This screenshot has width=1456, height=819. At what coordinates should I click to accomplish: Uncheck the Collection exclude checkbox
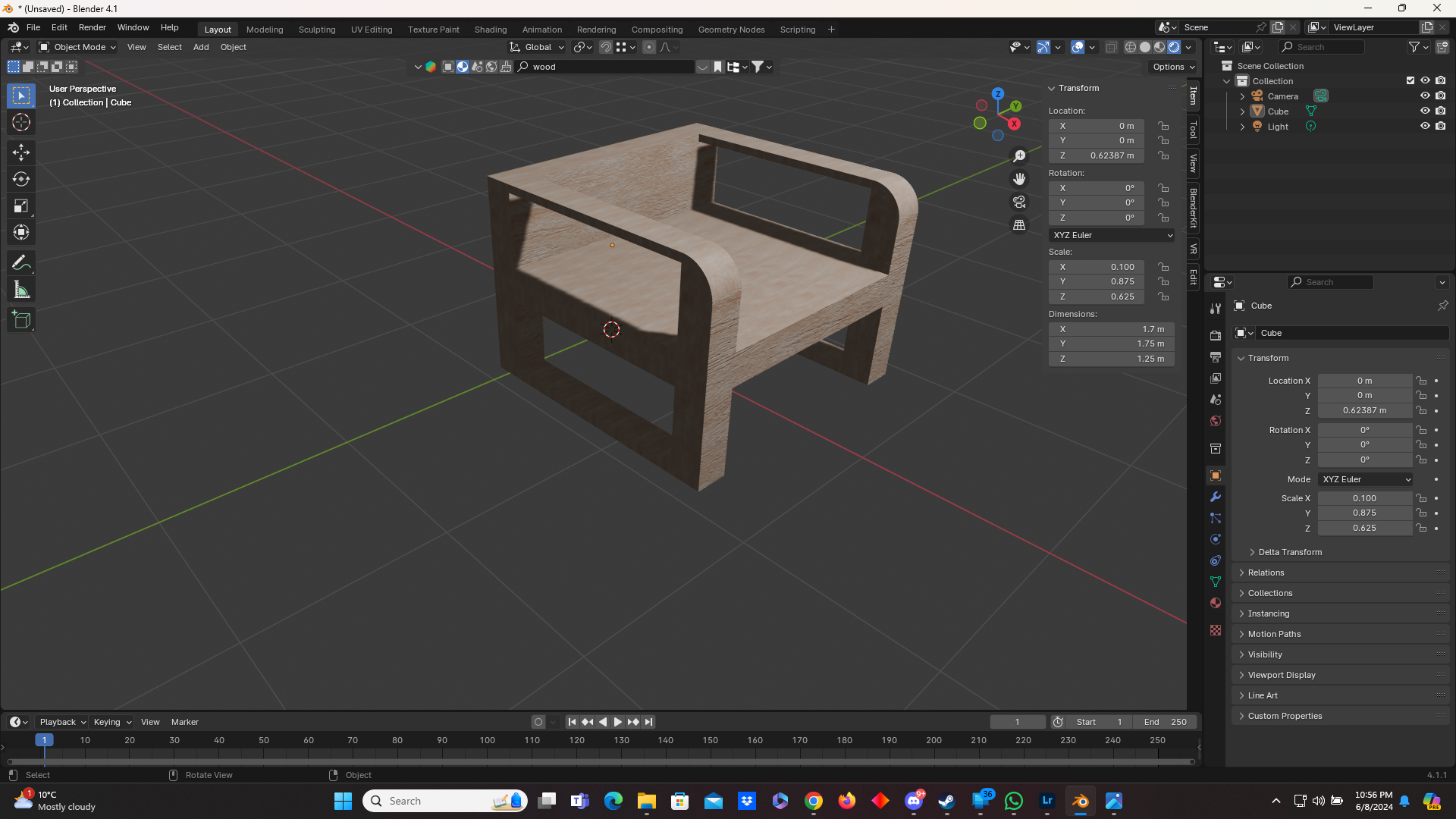pyautogui.click(x=1410, y=80)
